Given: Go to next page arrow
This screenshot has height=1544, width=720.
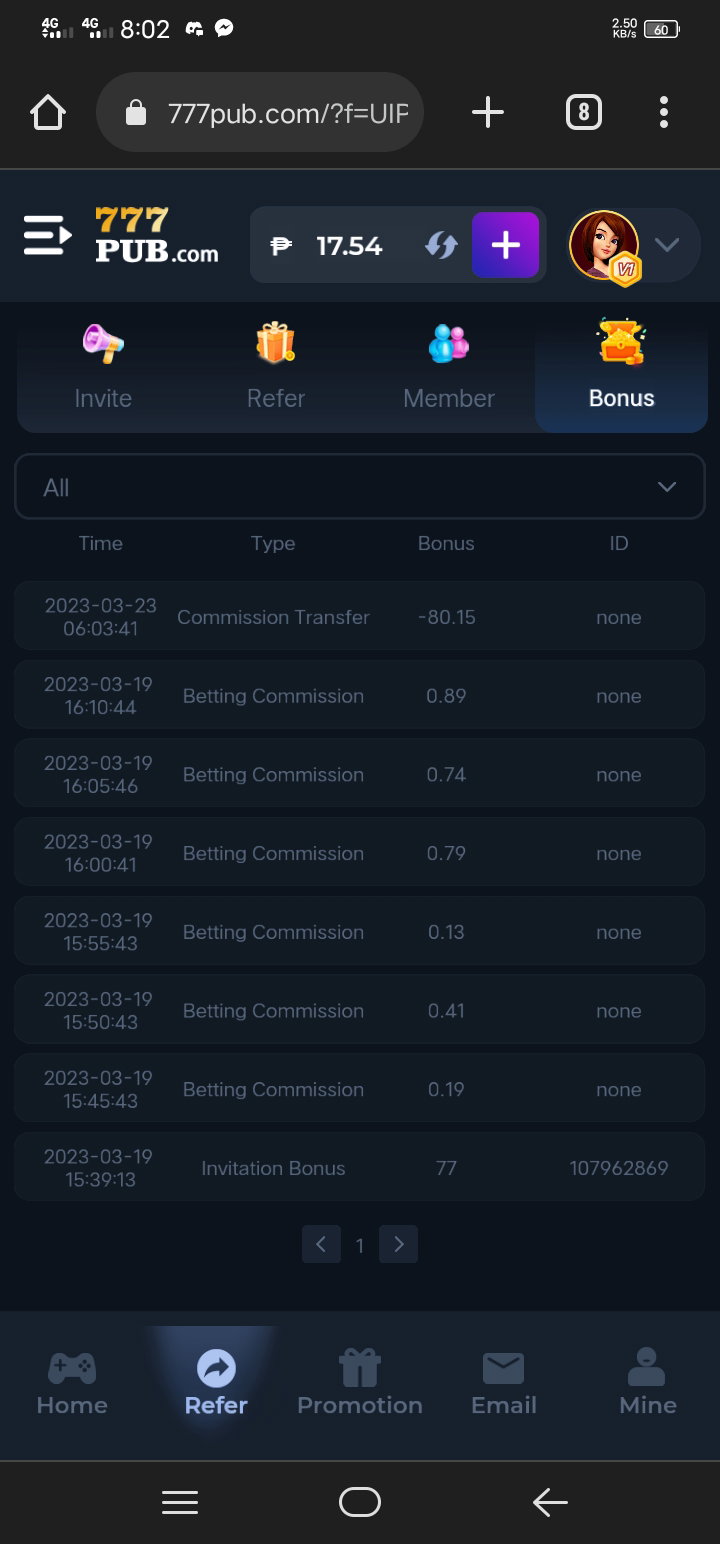Looking at the screenshot, I should (399, 1244).
